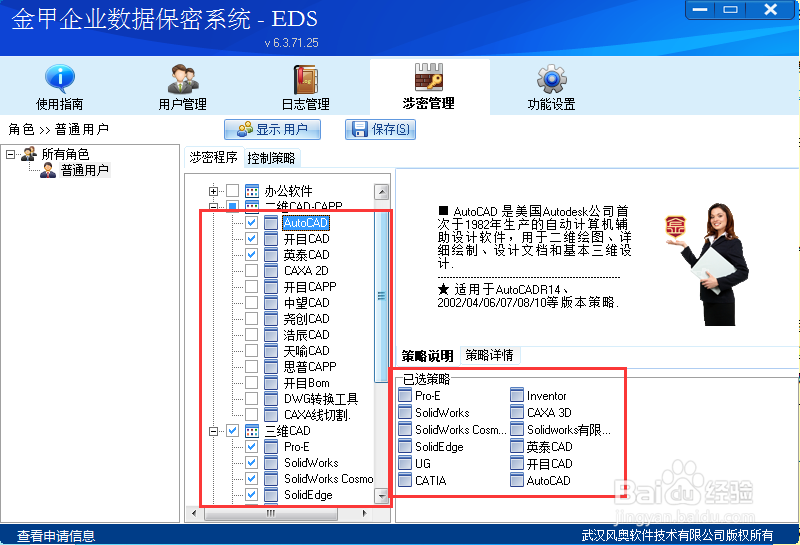Open 功能设置 gear icon
Image resolution: width=800 pixels, height=545 pixels.
(x=552, y=79)
